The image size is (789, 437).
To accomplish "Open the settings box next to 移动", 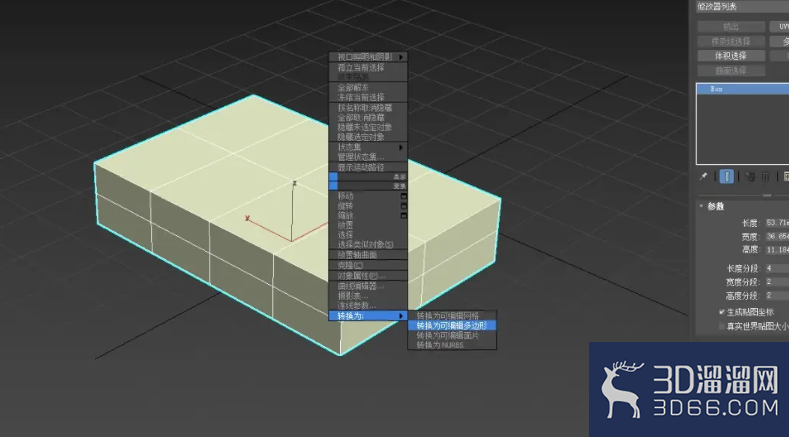I will click(x=404, y=196).
